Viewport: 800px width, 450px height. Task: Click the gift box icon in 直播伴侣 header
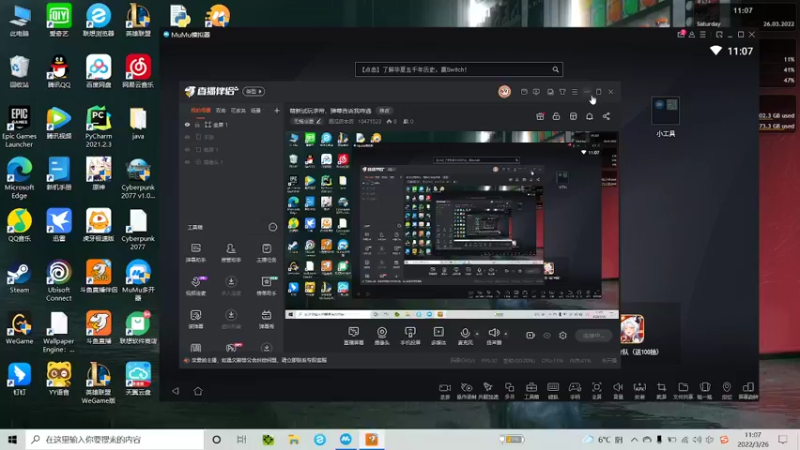point(540,116)
